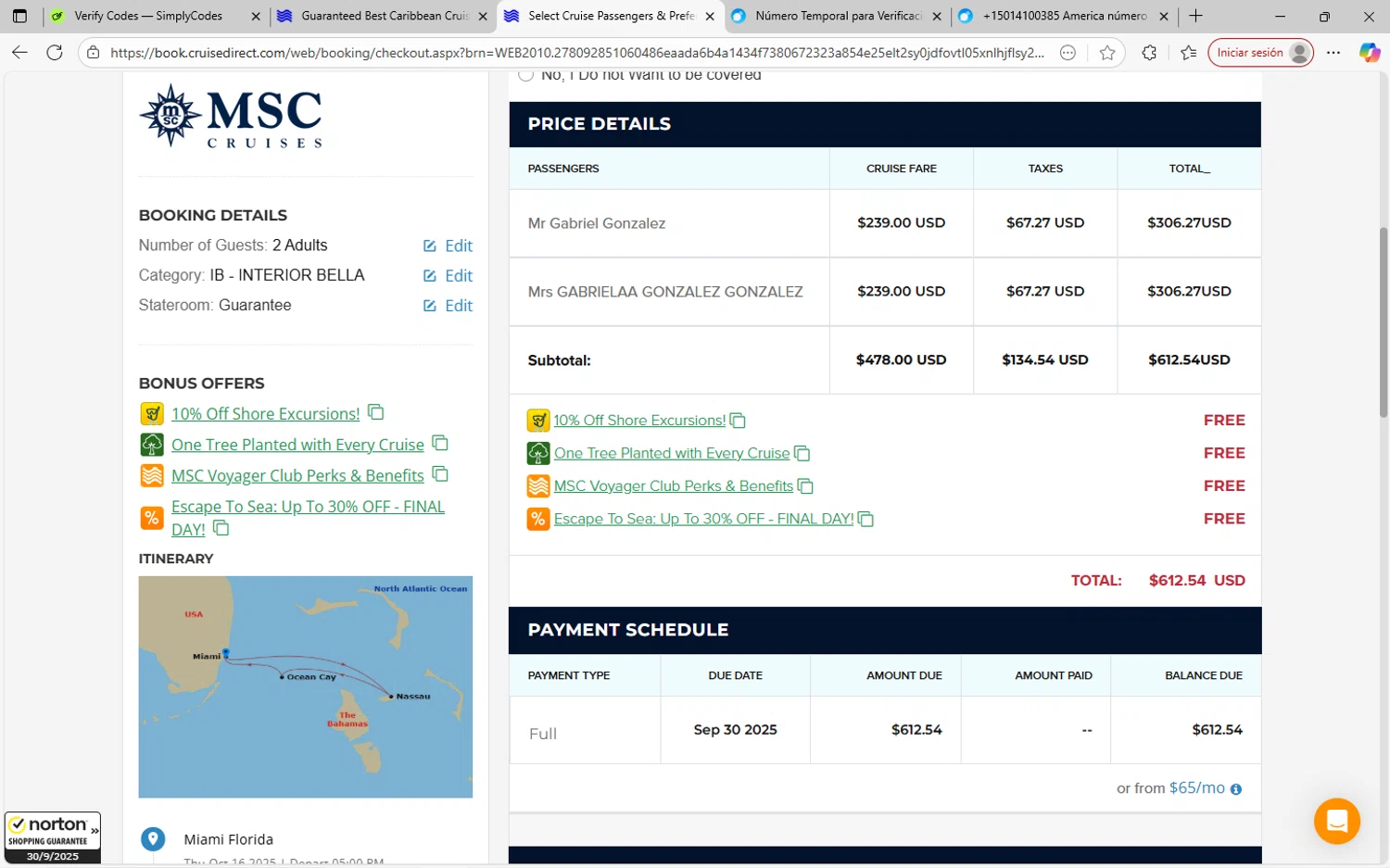Click passenger name Mr Gabriel Gonzalez
Screen dimensions: 1390x868
(597, 223)
